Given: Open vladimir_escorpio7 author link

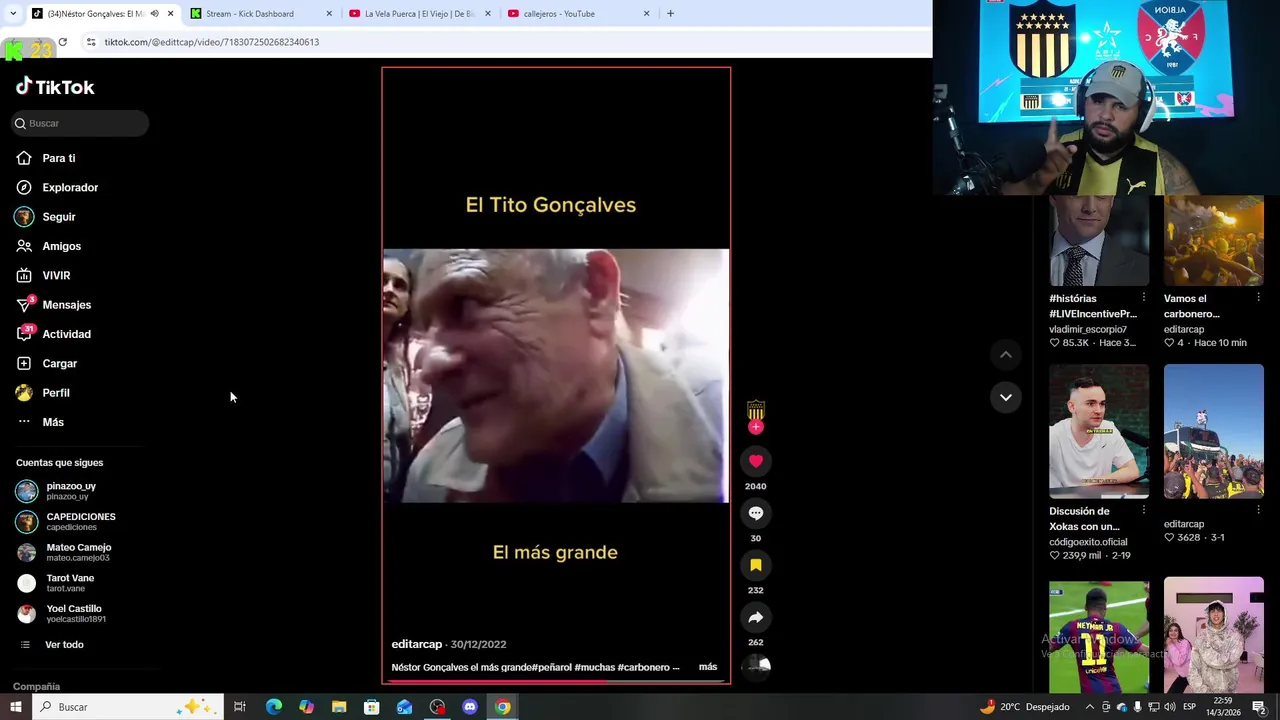Looking at the screenshot, I should pos(1088,329).
